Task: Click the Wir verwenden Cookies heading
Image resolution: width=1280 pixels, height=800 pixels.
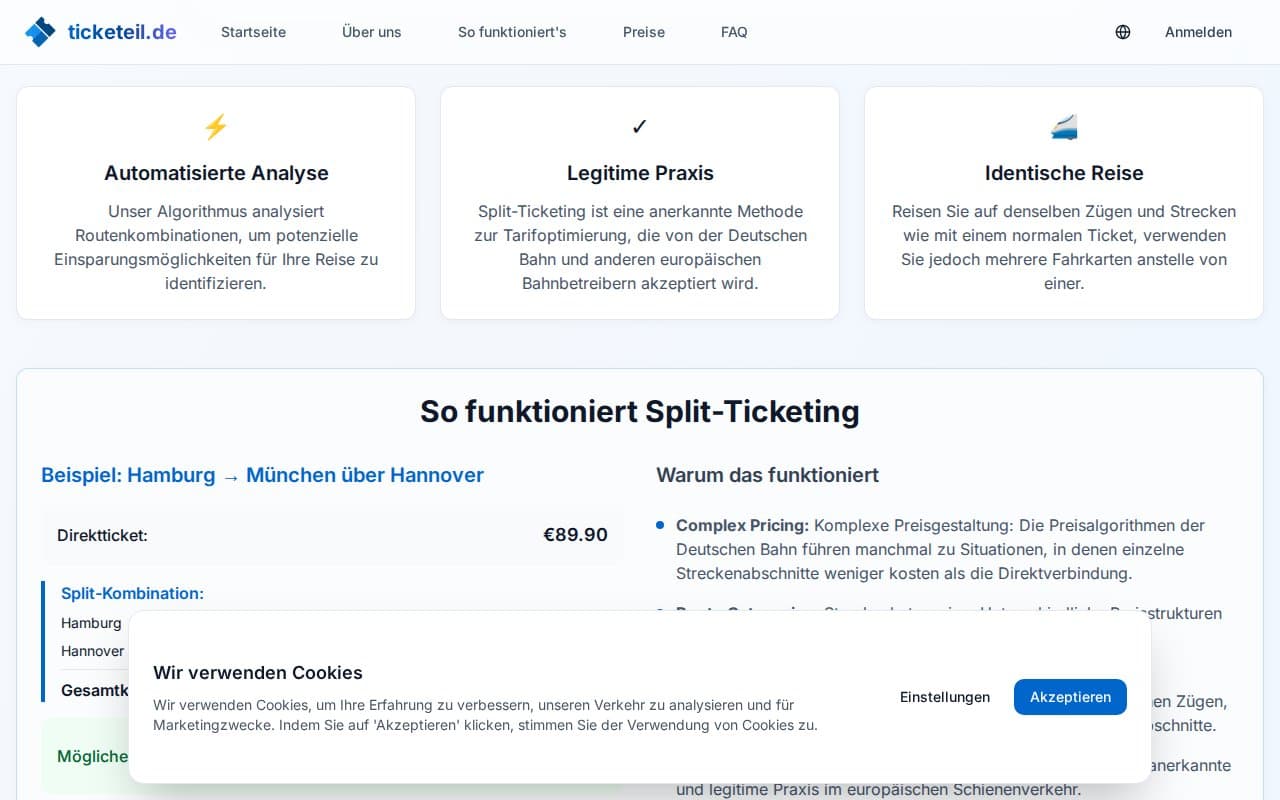Action: coord(258,673)
